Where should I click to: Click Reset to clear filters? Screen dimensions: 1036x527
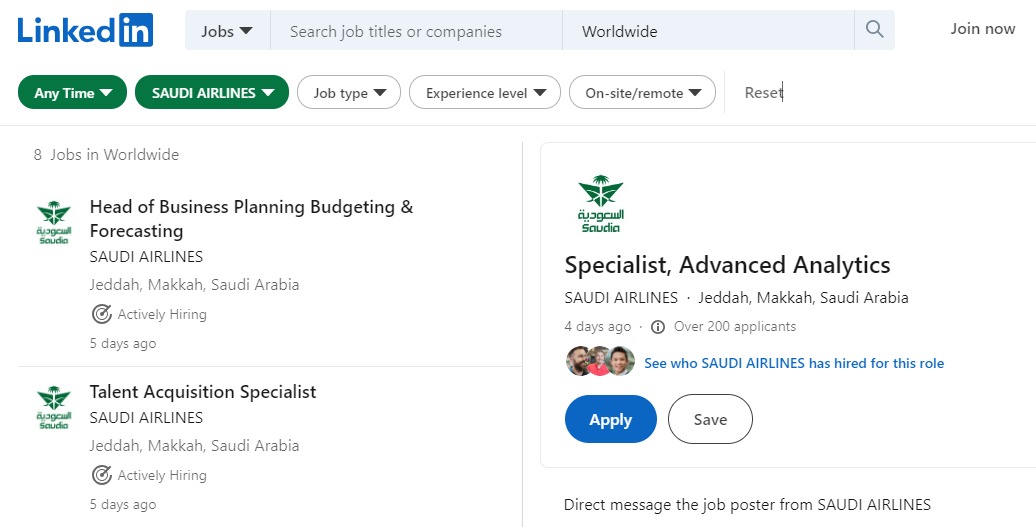(x=763, y=93)
